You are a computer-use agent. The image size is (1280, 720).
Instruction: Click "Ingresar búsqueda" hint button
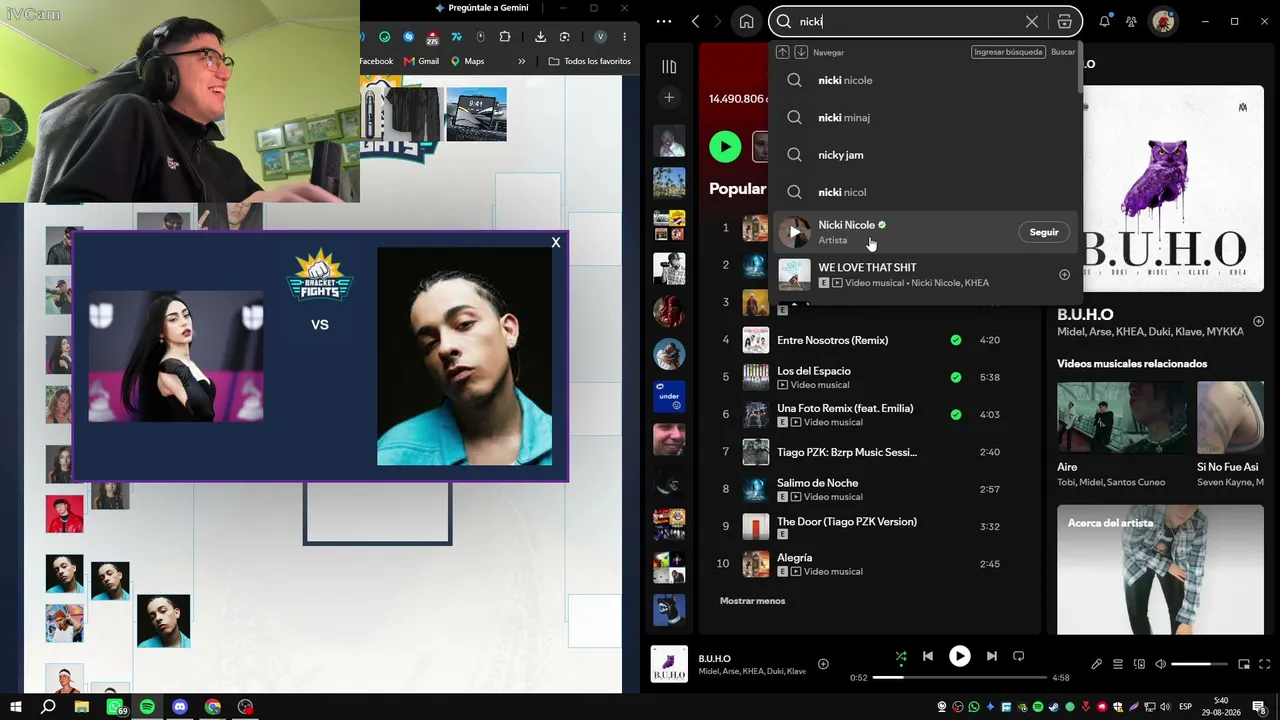coord(1008,52)
